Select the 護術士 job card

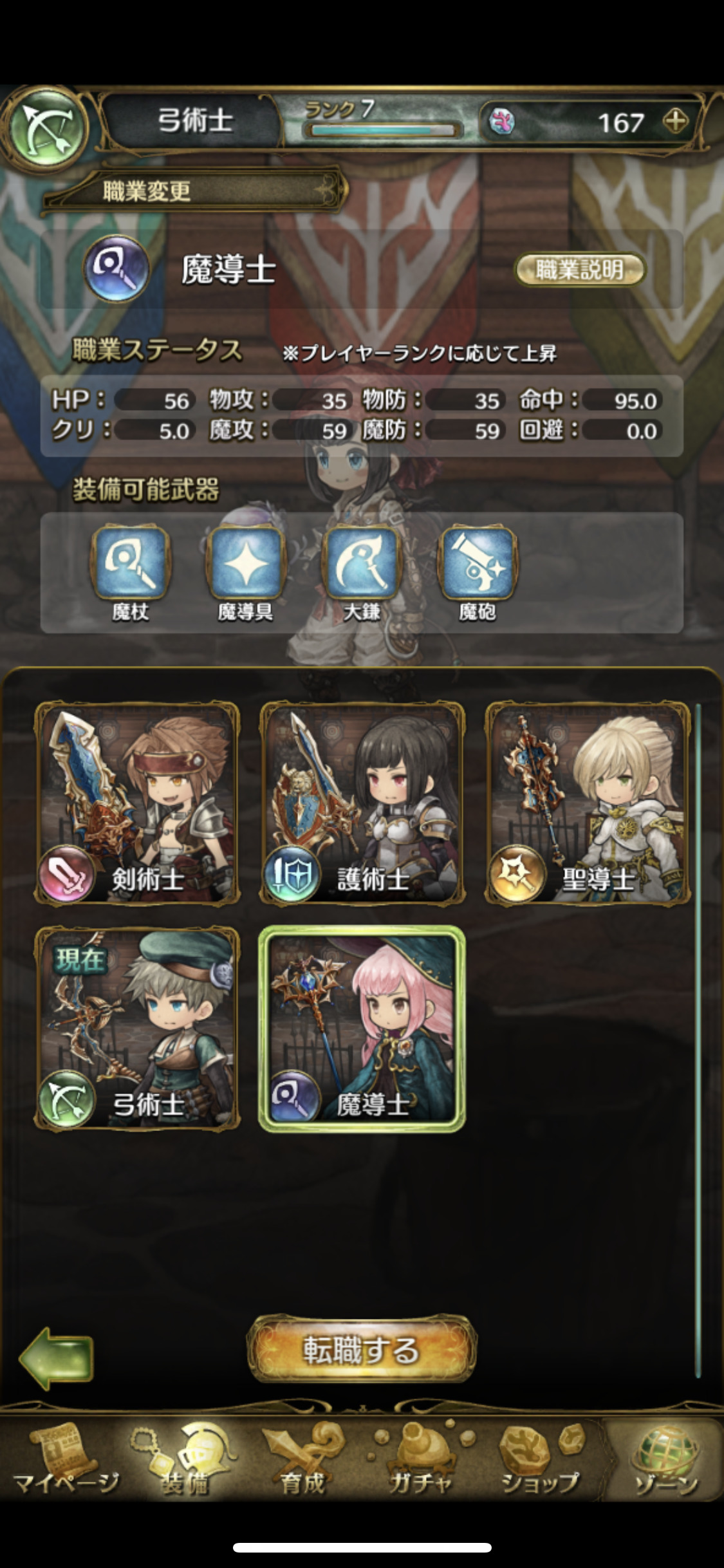click(x=362, y=803)
